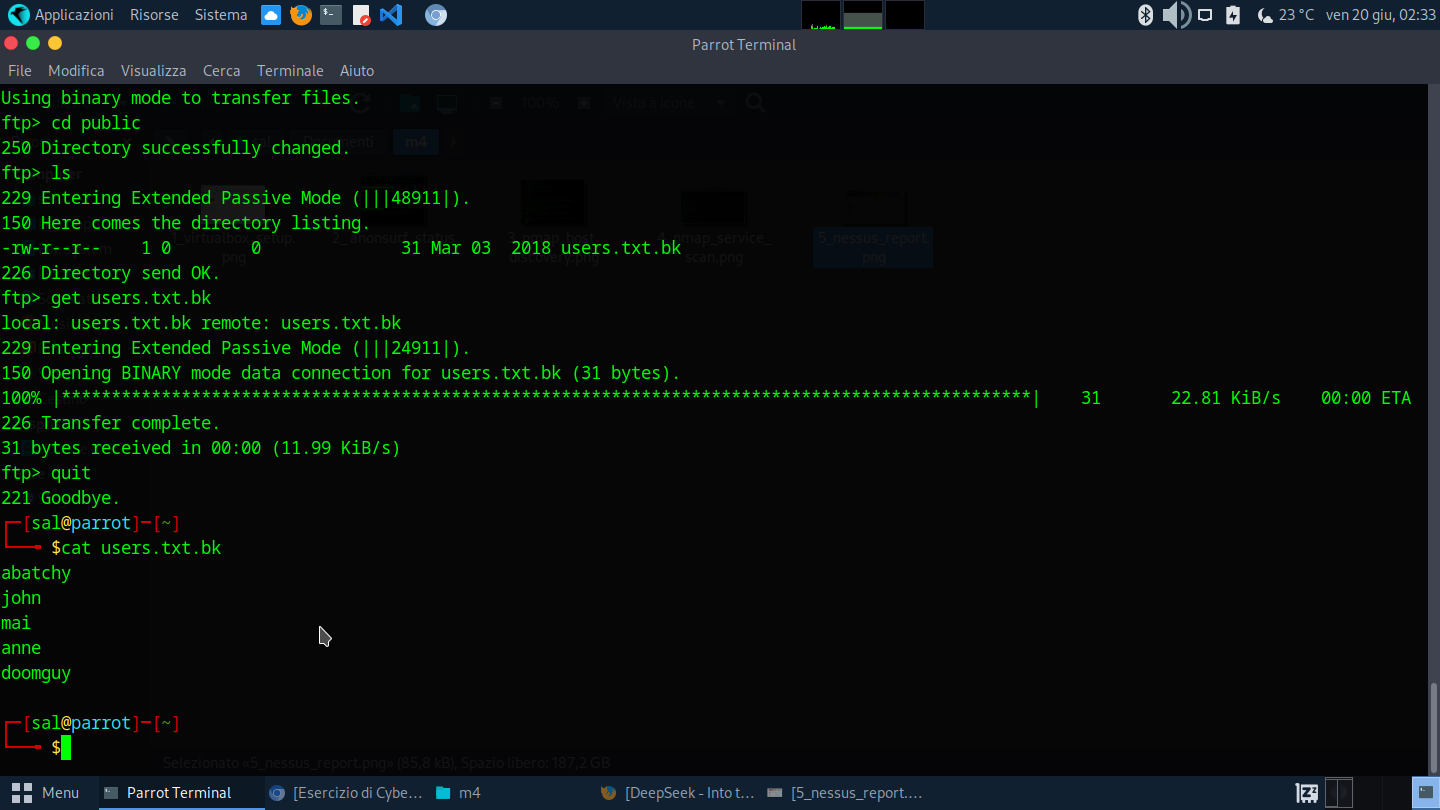Viewport: 1440px width, 810px height.
Task: Click the transfer progress bar of asterisks
Action: pos(546,398)
